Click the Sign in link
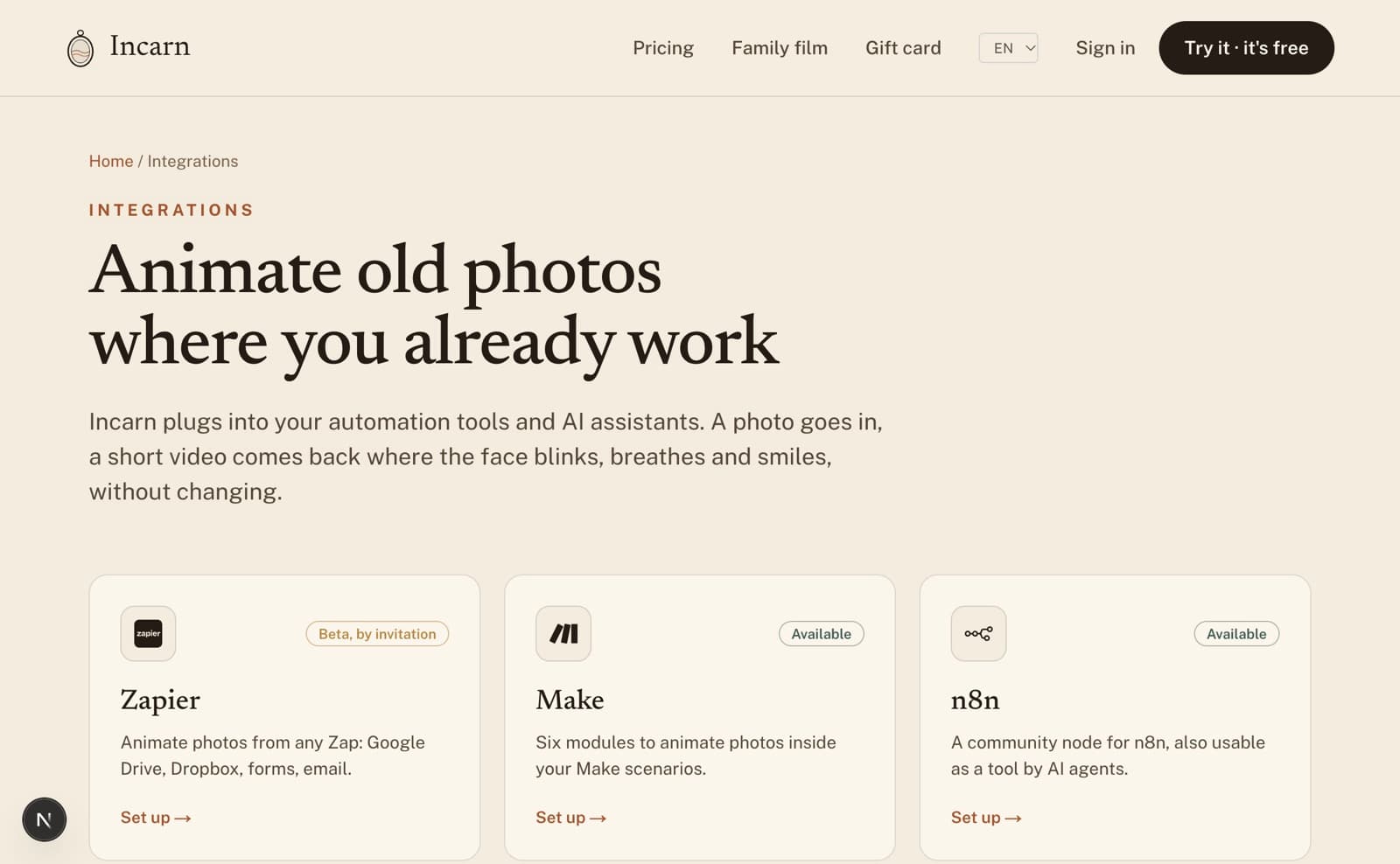Image resolution: width=1400 pixels, height=864 pixels. [x=1105, y=48]
